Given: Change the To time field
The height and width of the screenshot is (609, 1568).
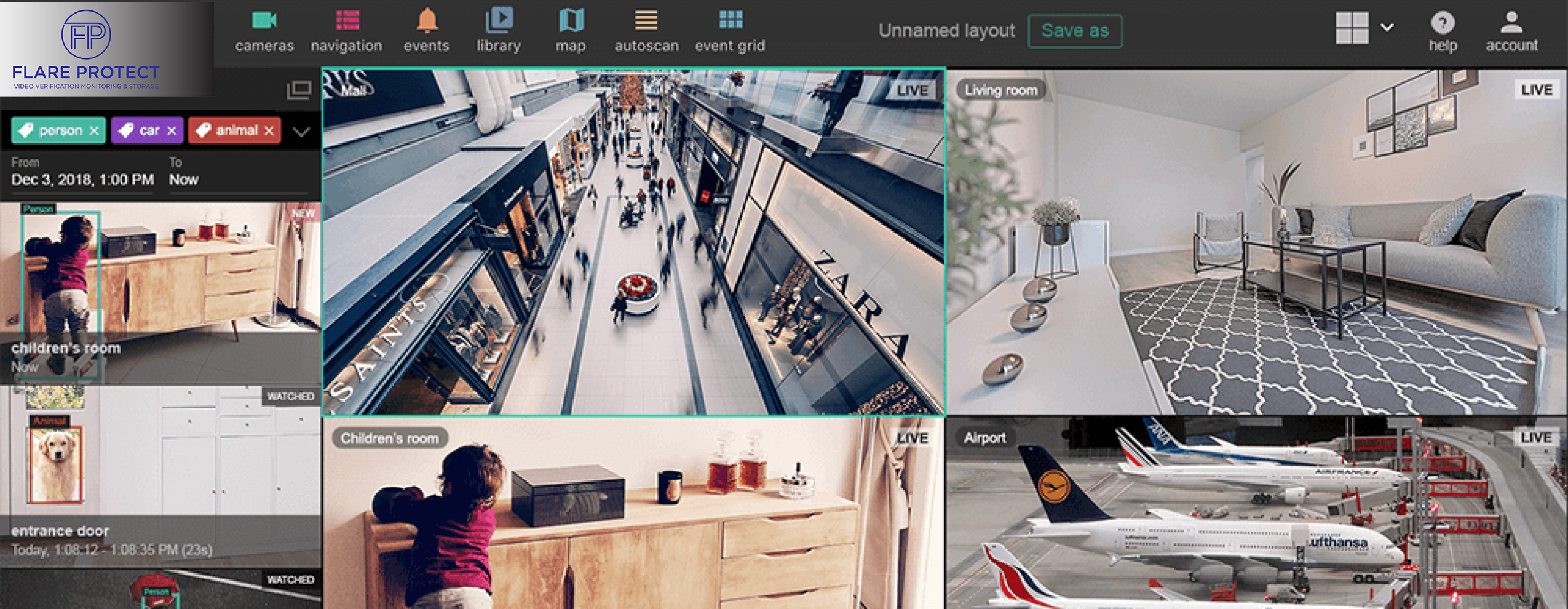Looking at the screenshot, I should [184, 180].
